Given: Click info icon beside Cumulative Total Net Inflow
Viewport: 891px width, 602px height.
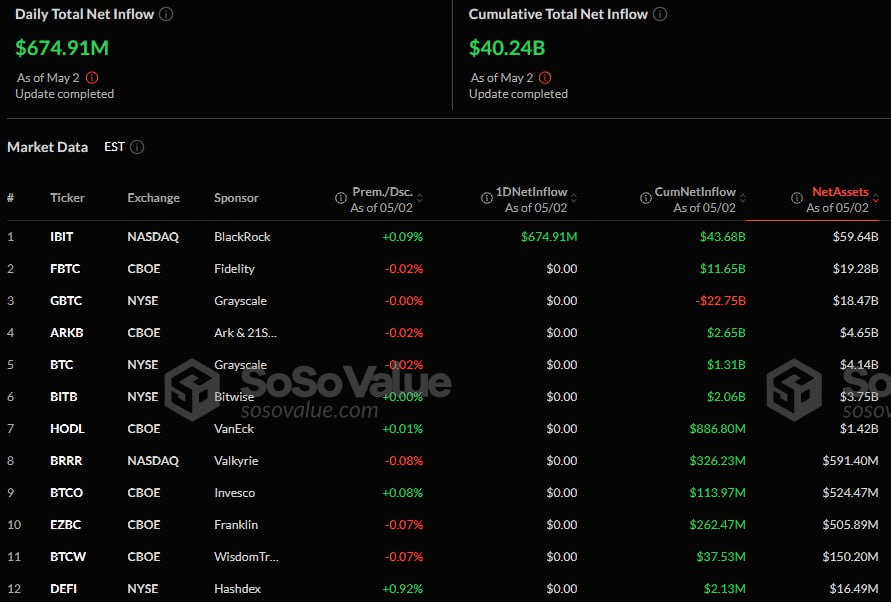Looking at the screenshot, I should click(660, 14).
